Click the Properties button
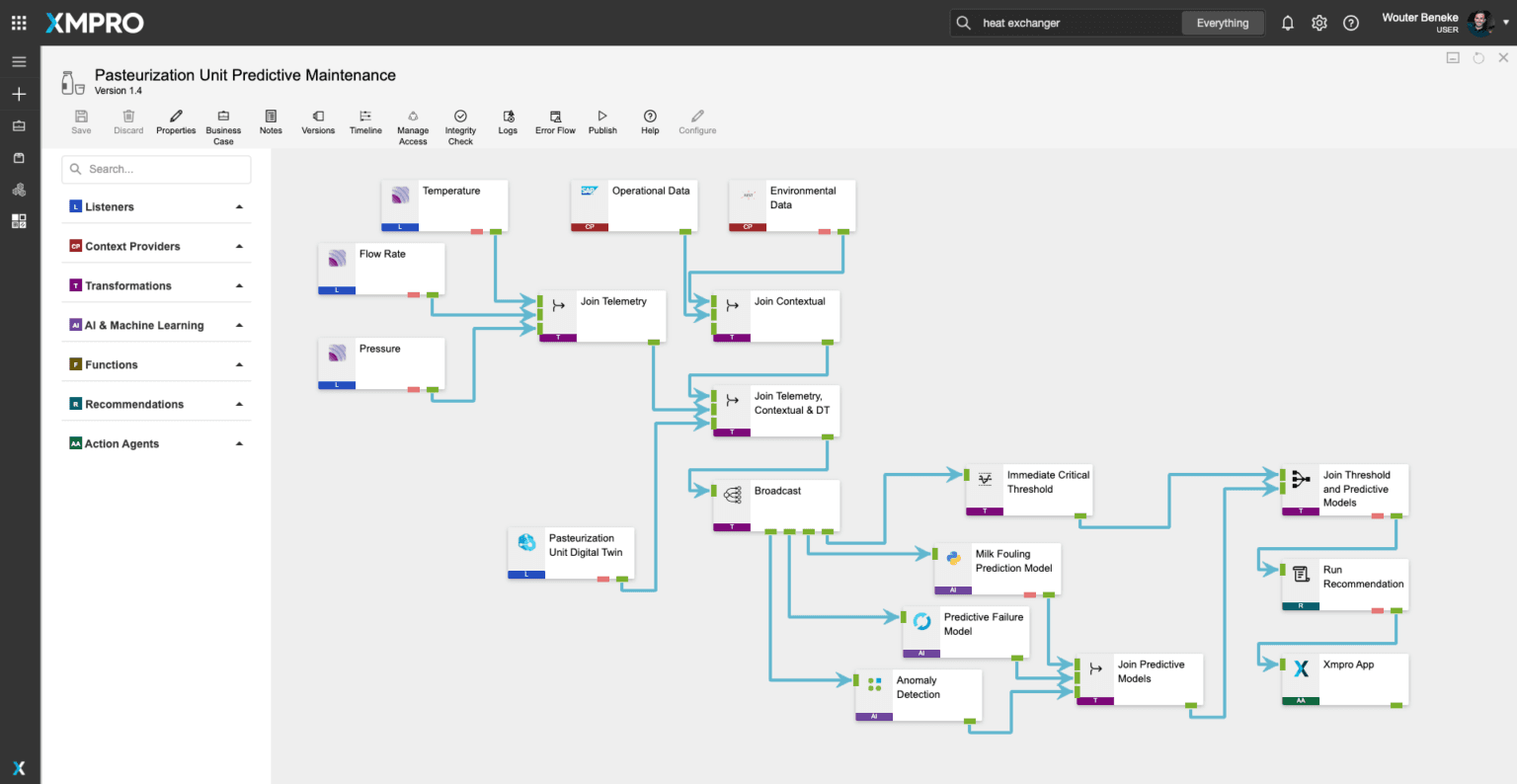 point(176,118)
